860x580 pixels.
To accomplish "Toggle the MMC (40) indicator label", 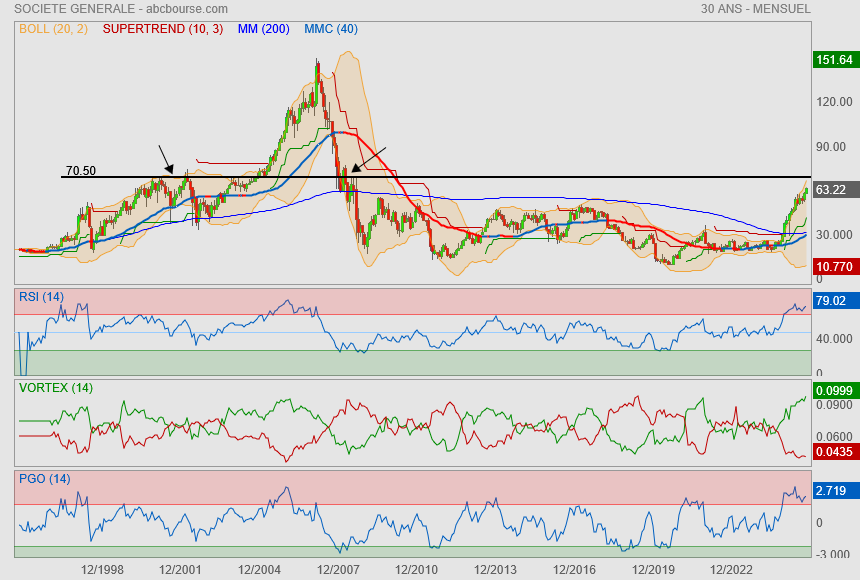I will (333, 29).
